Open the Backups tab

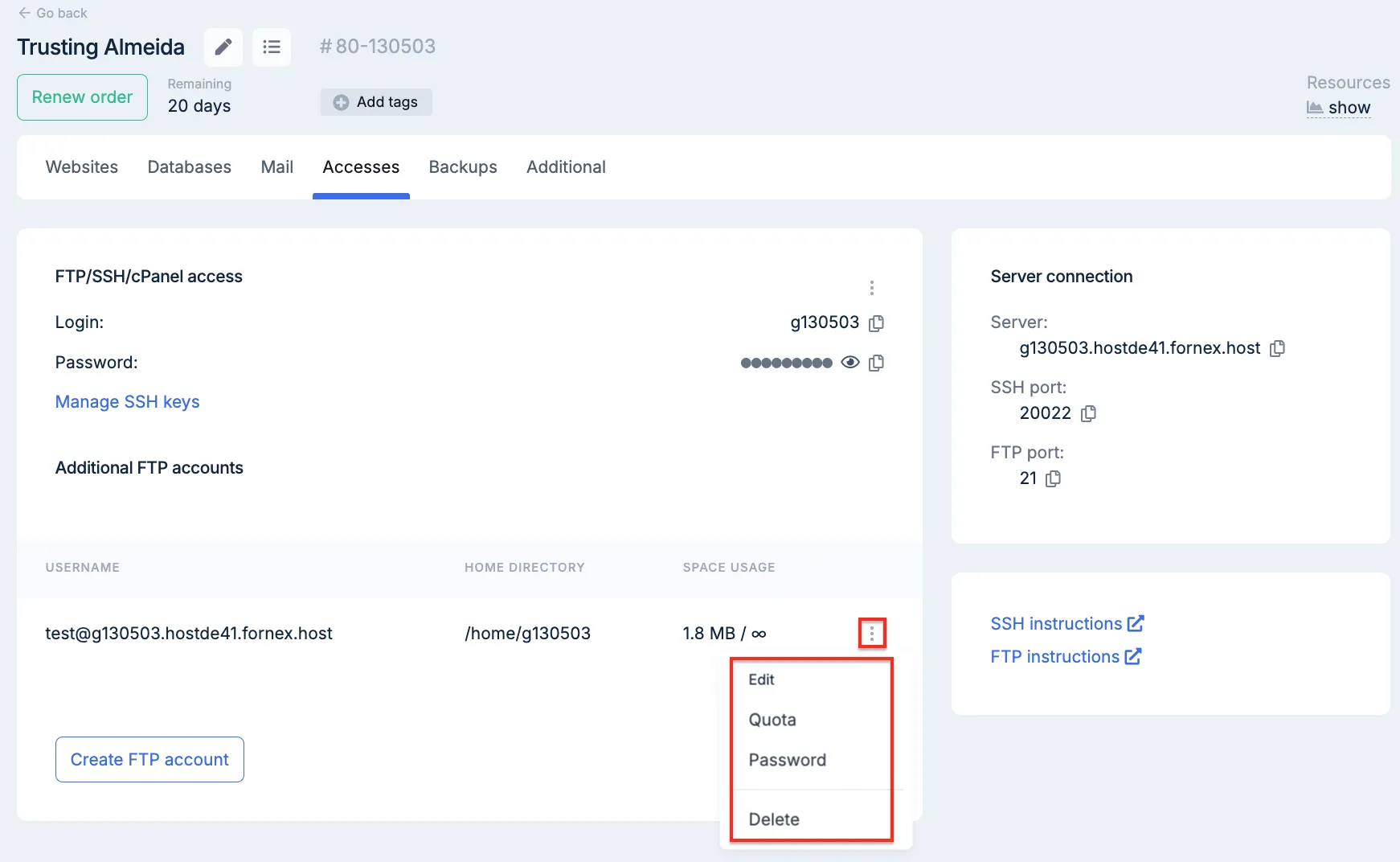point(463,167)
